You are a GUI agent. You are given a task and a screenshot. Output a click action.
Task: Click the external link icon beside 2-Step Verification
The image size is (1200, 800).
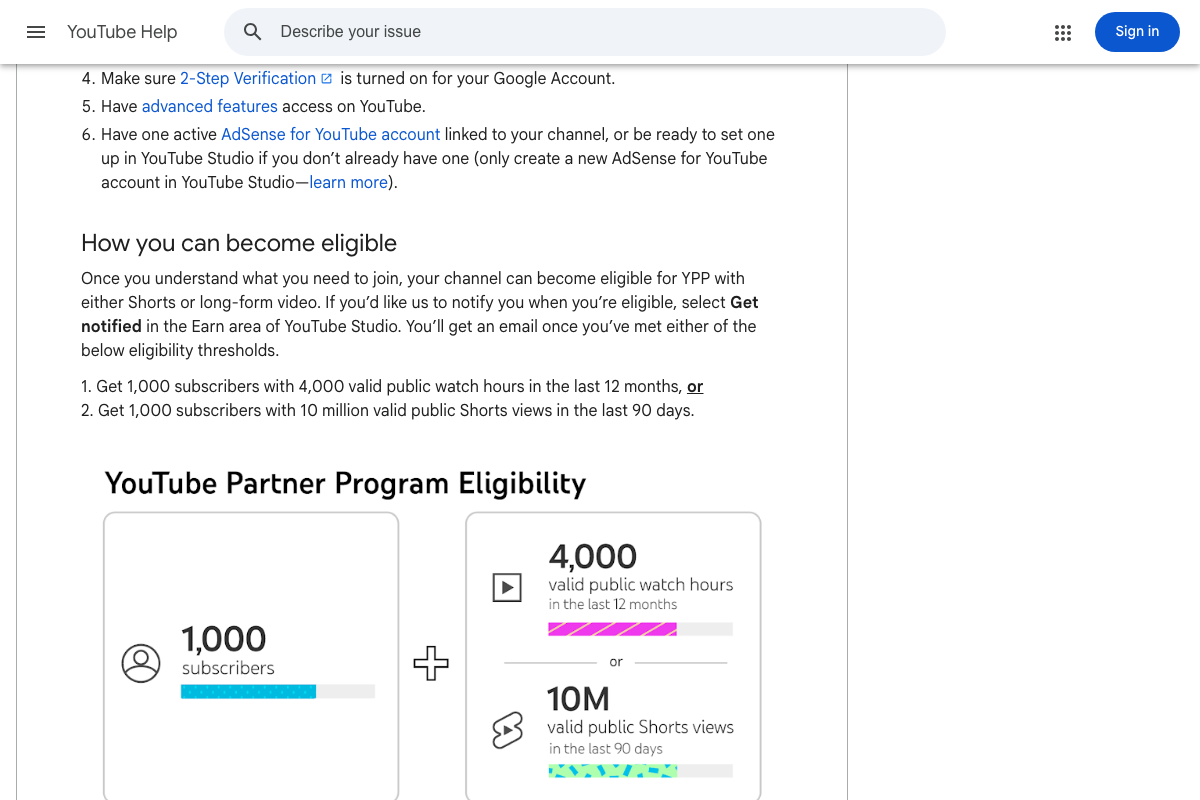[x=327, y=78]
